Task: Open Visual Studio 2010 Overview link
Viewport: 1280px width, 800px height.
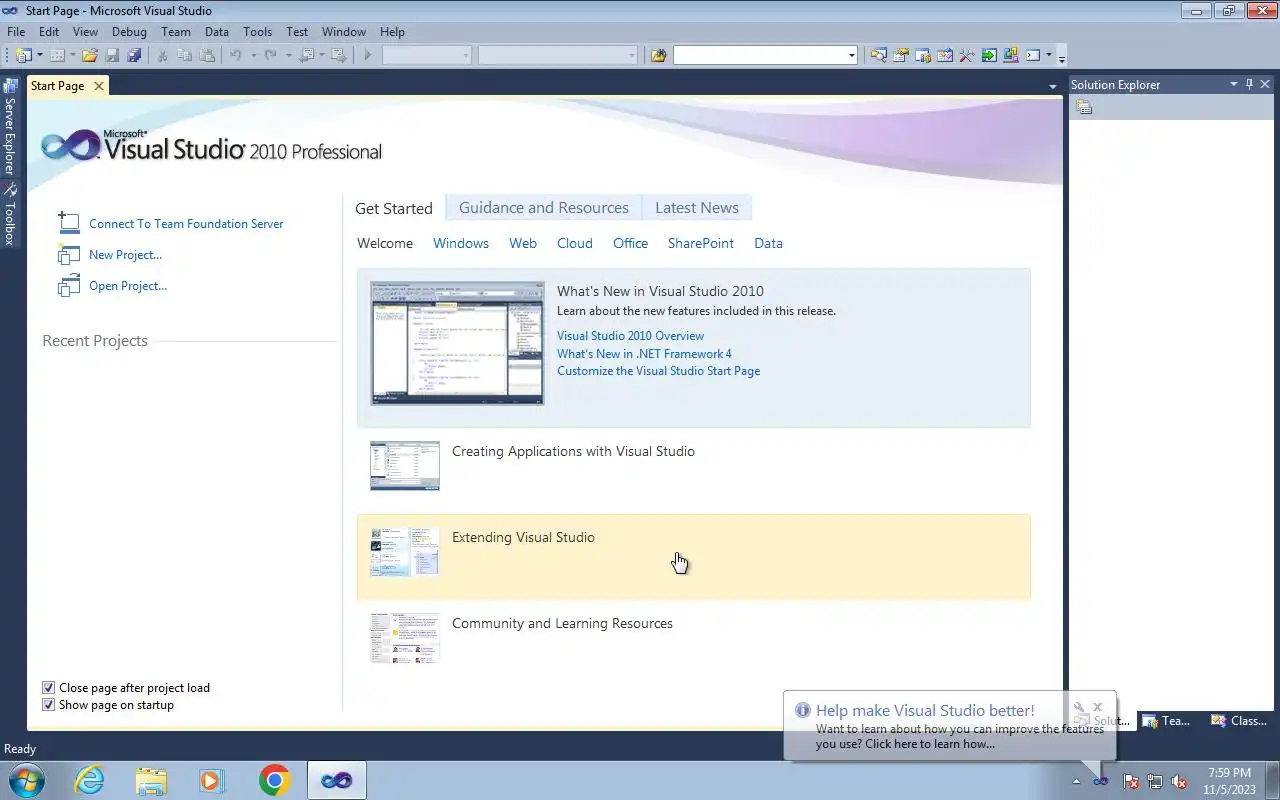Action: pos(630,336)
